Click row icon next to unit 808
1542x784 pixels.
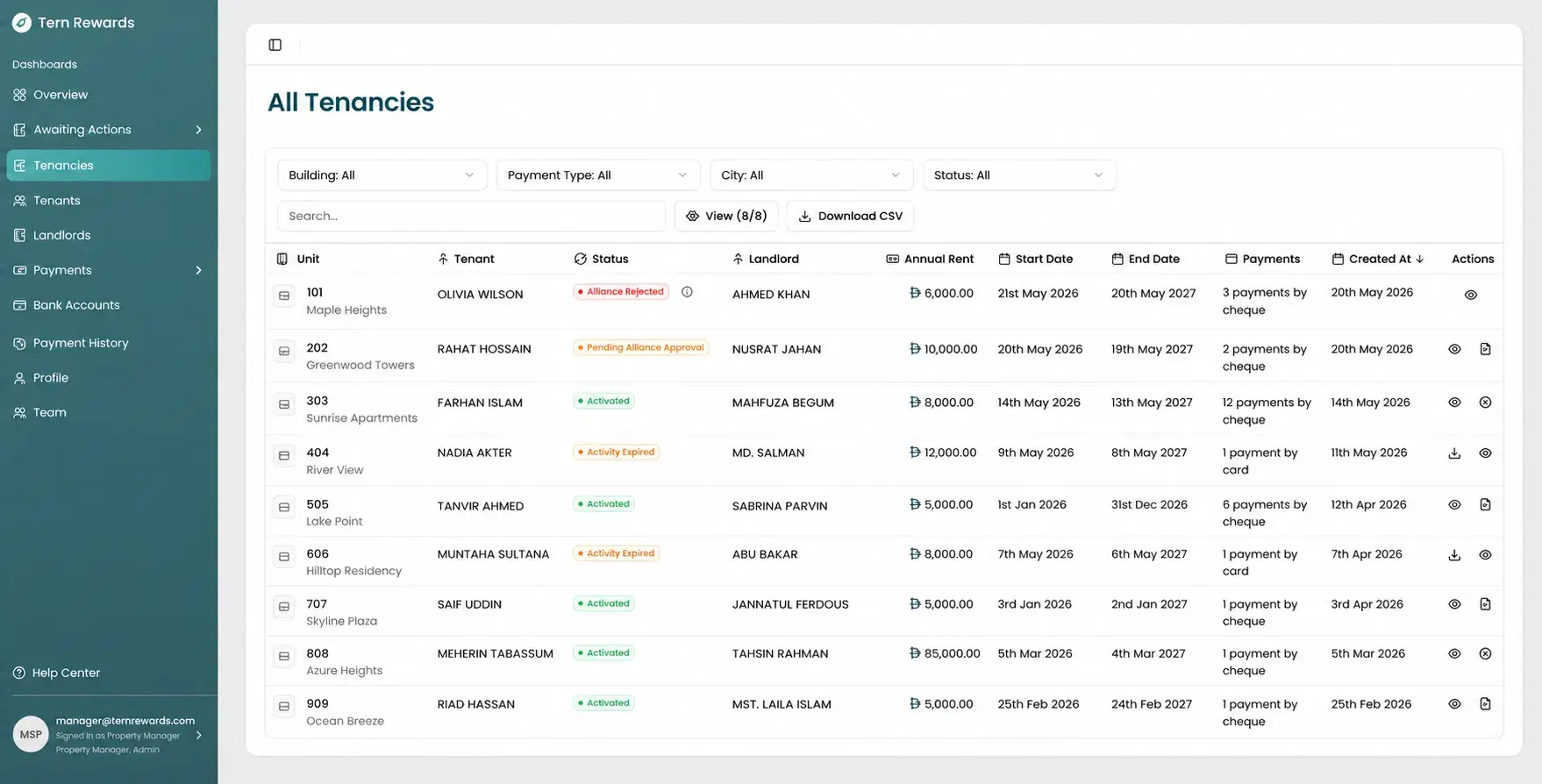pos(284,656)
